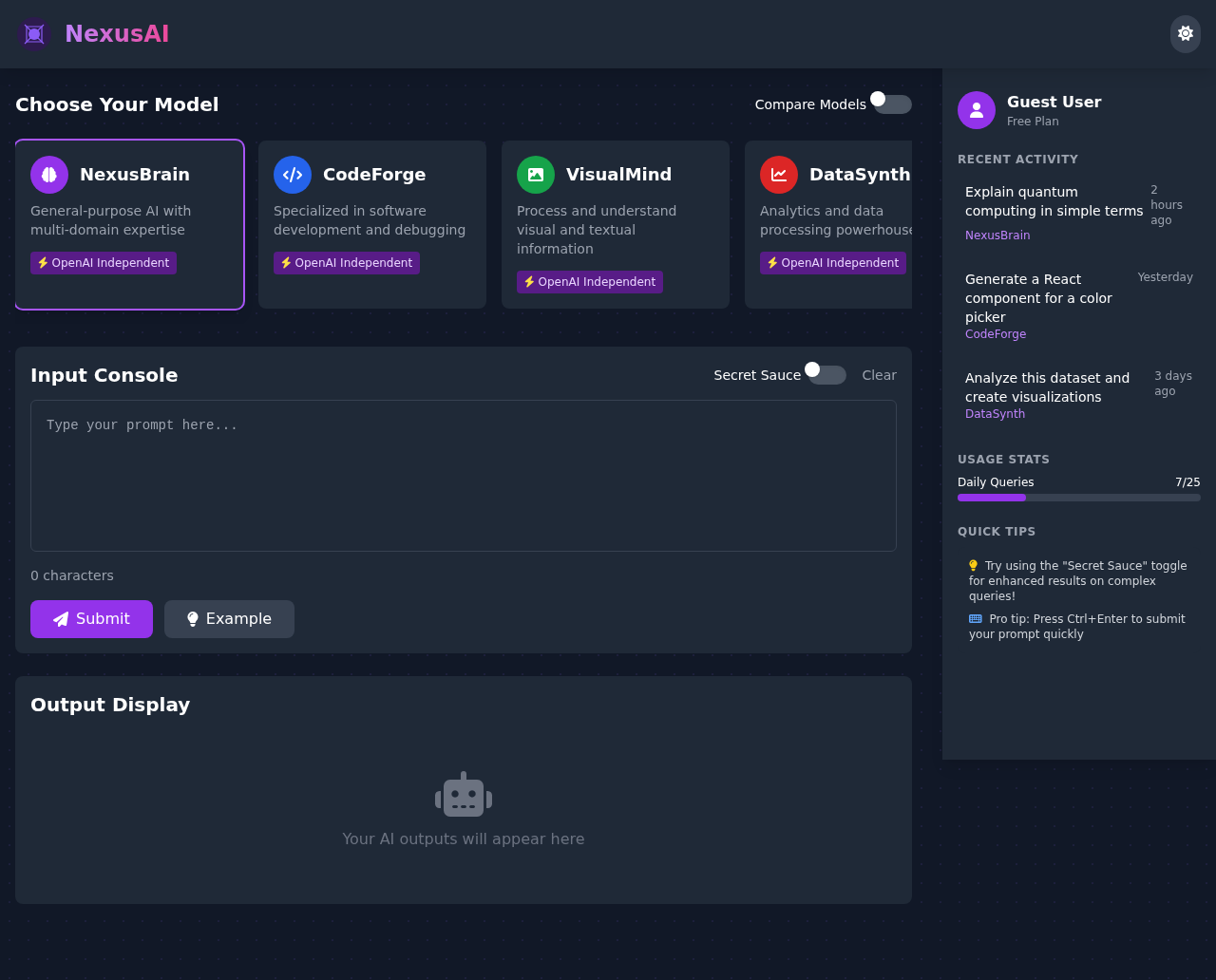Click the Daily Queries progress bar
This screenshot has height=980, width=1216.
click(1079, 497)
